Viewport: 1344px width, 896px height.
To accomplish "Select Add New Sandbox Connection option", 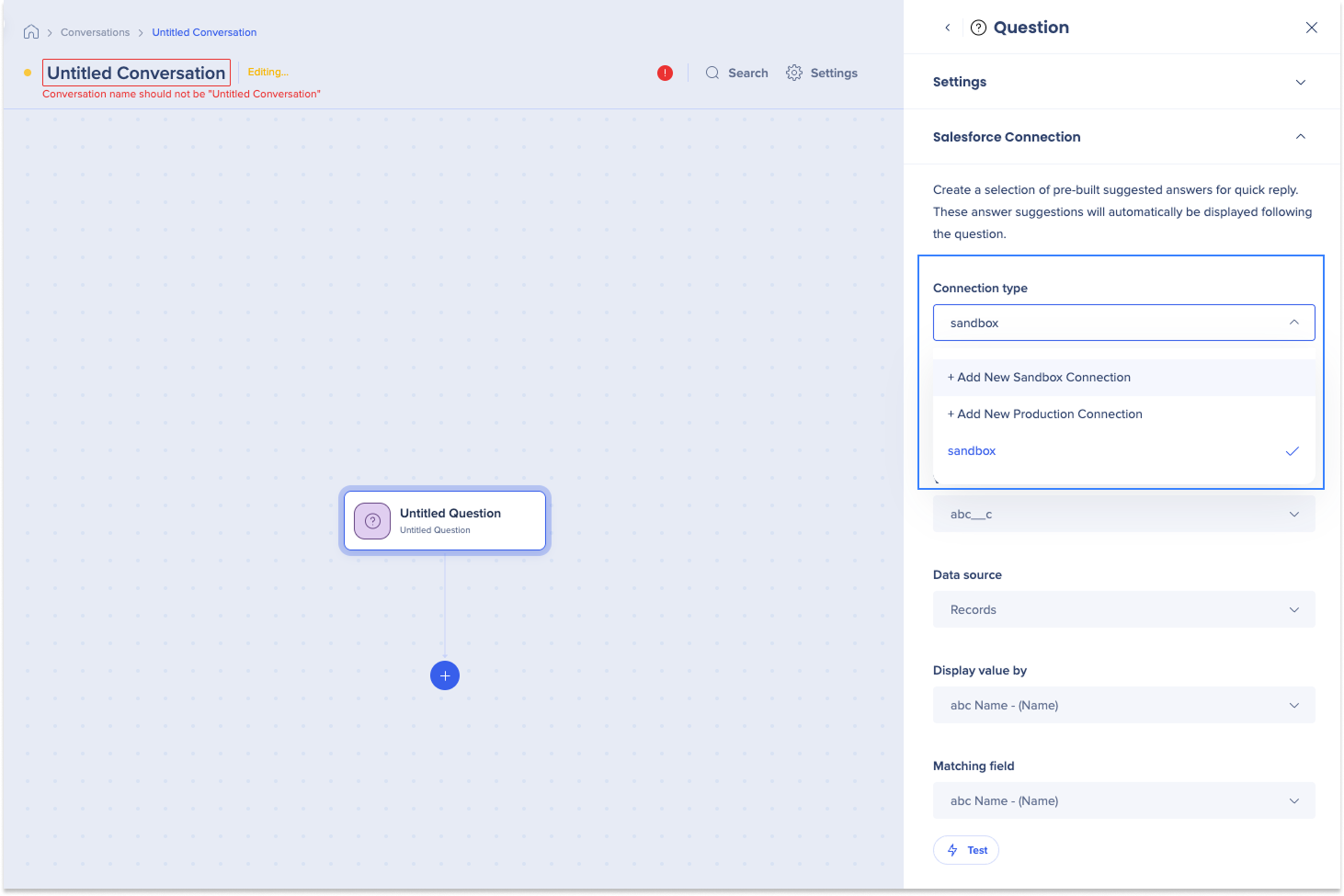I will [1043, 378].
